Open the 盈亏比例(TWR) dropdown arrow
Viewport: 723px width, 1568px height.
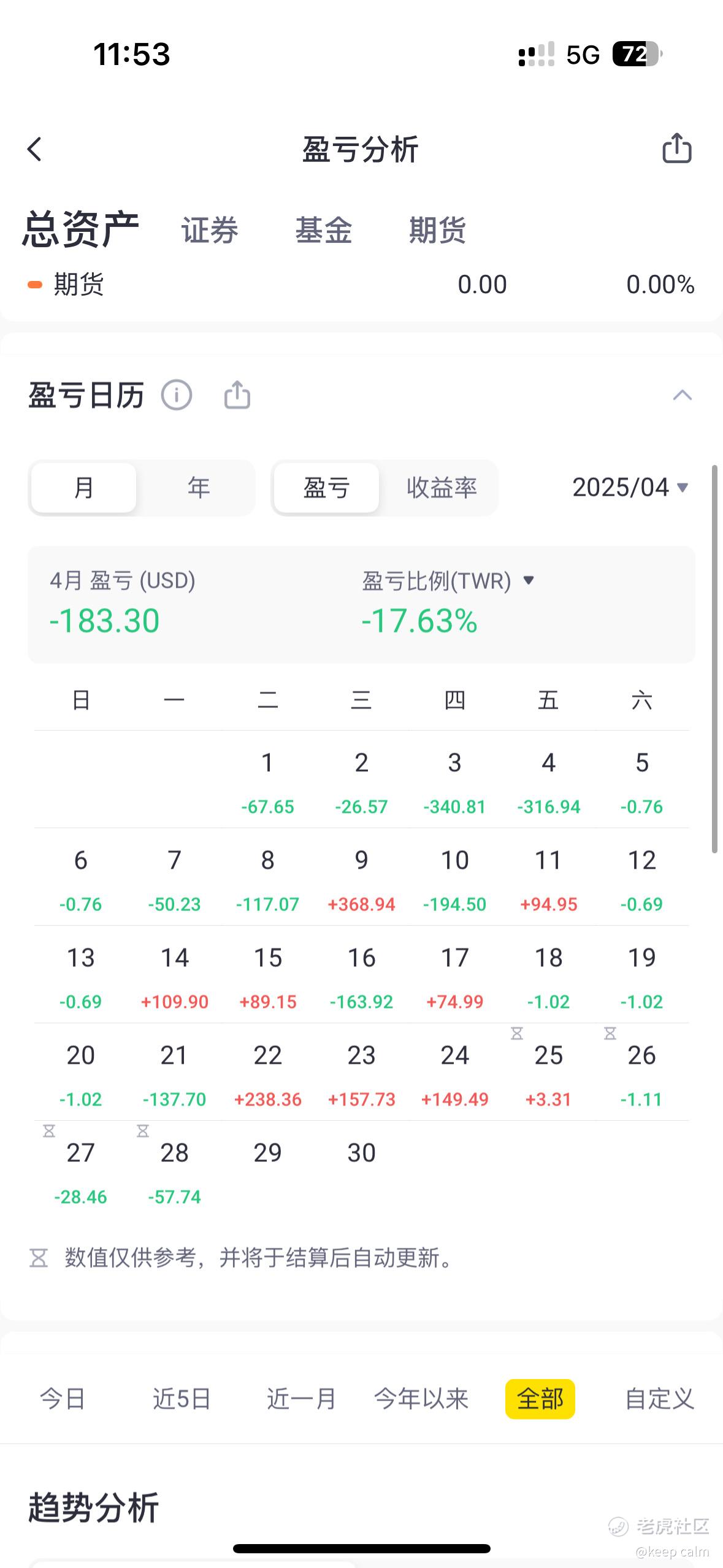point(529,580)
